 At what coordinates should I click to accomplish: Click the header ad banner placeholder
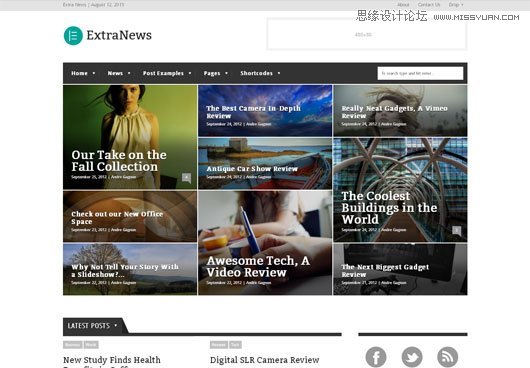(367, 34)
